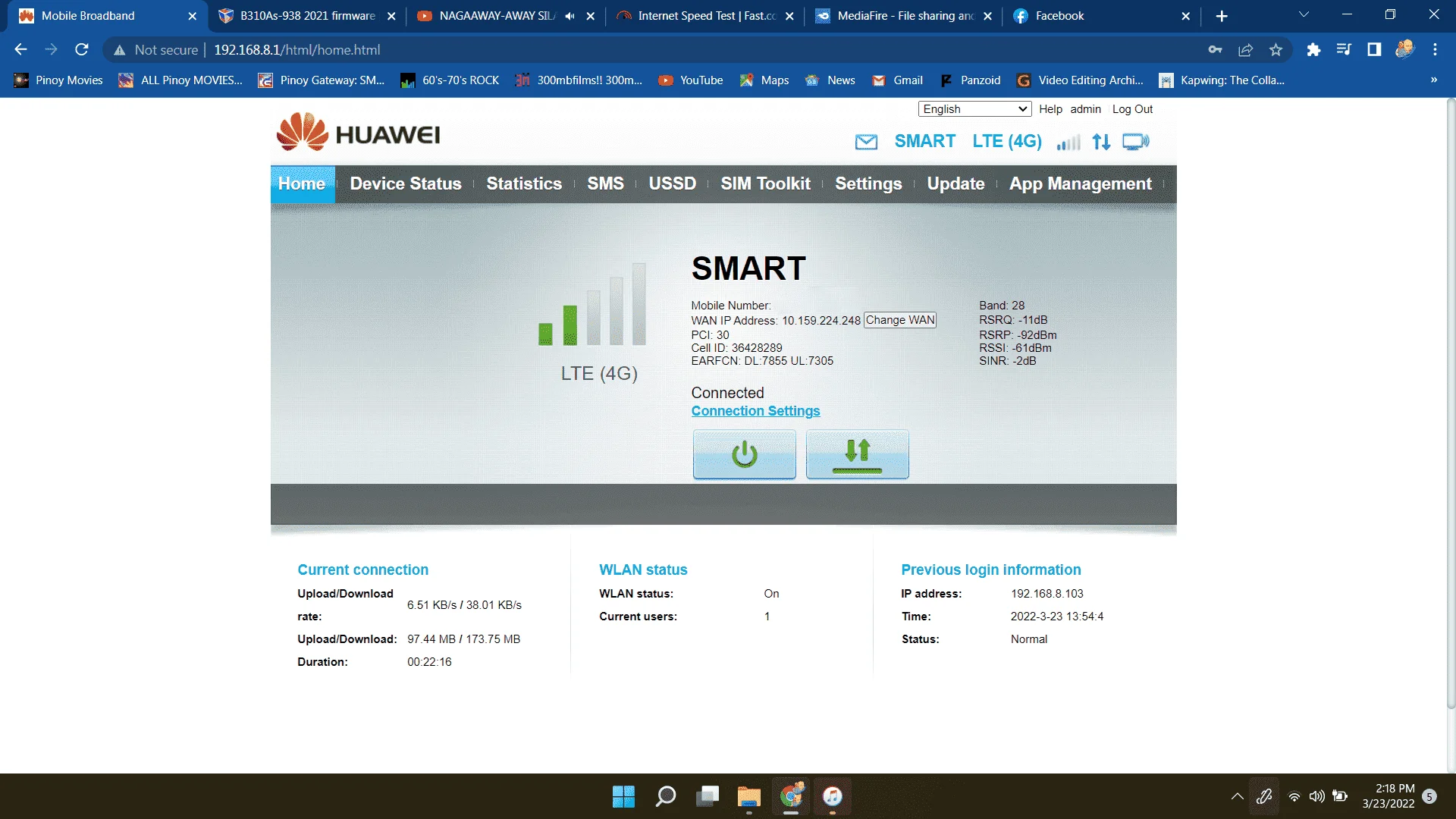
Task: Click the WLAN monitor icon in header
Action: click(1135, 142)
